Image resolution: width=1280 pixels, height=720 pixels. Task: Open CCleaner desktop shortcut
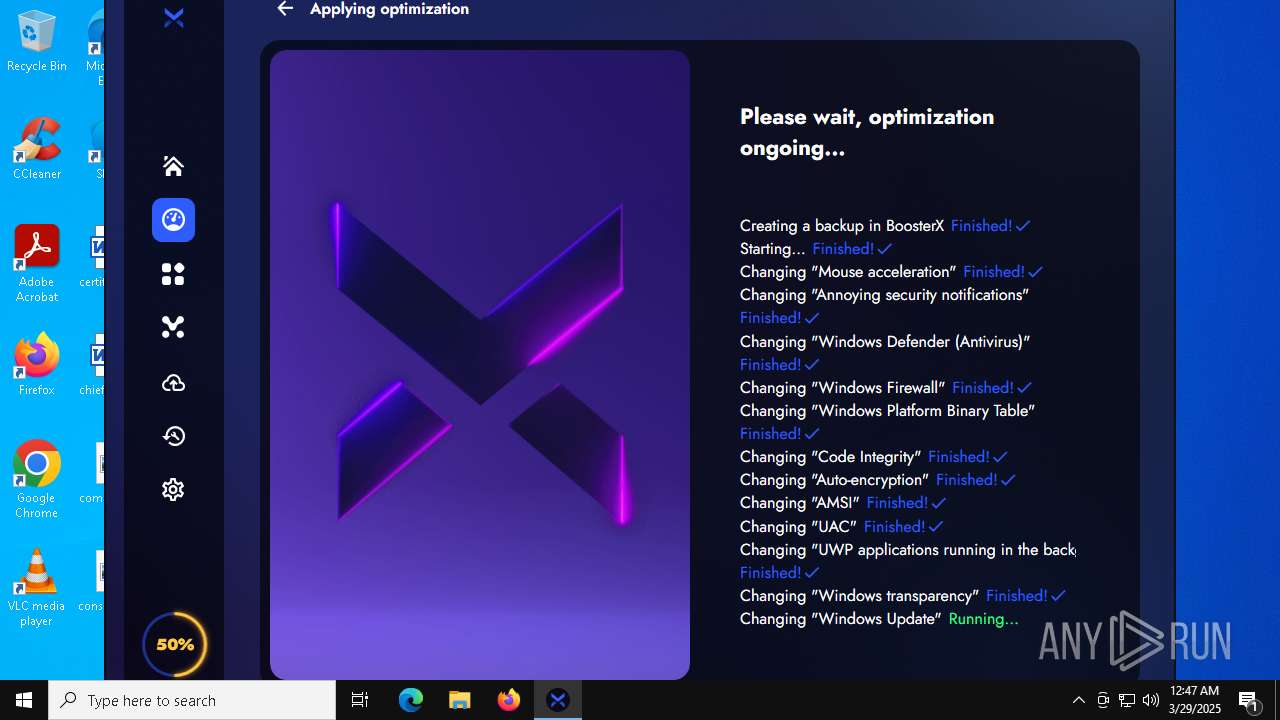pyautogui.click(x=37, y=150)
